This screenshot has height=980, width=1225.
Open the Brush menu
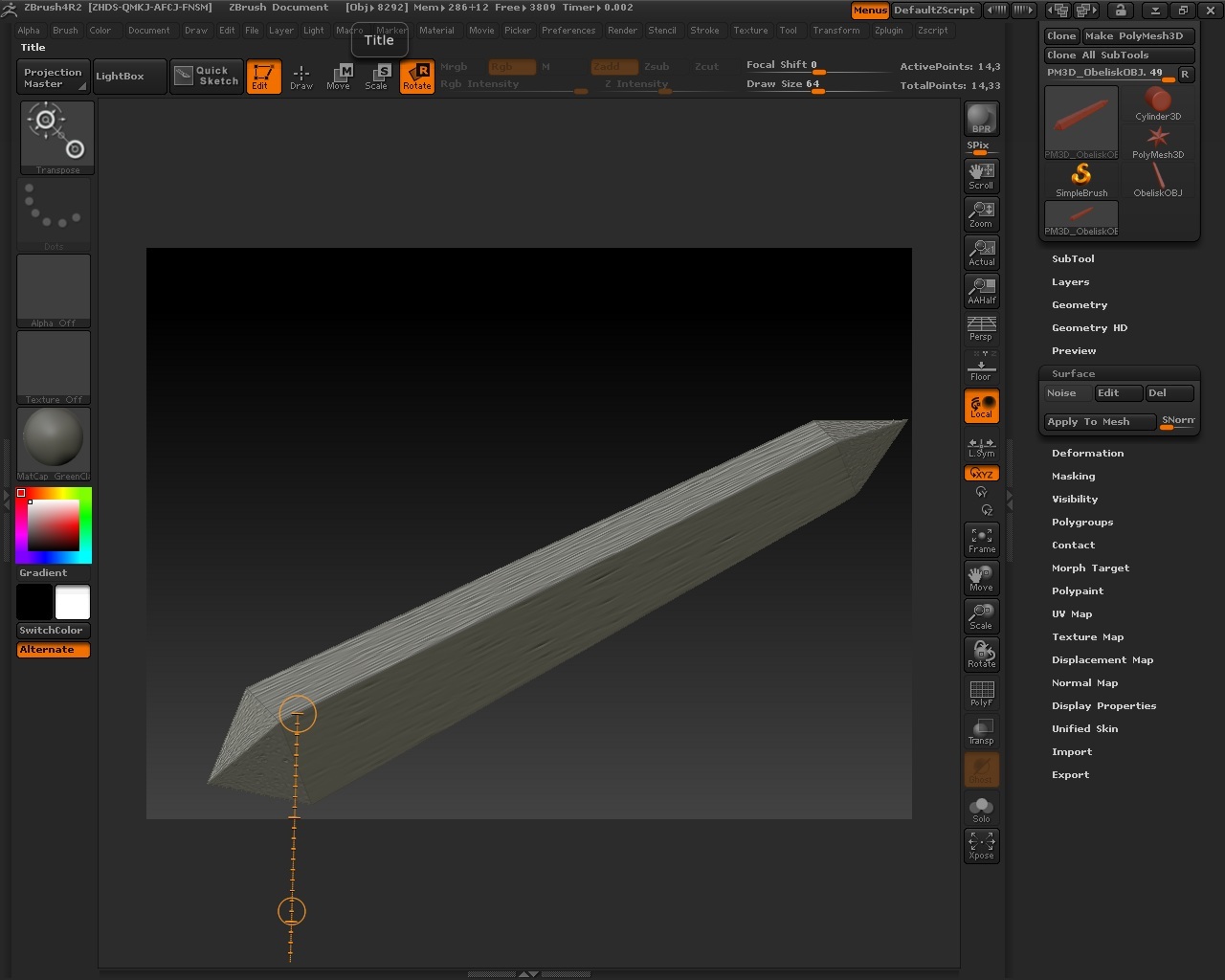pos(65,31)
